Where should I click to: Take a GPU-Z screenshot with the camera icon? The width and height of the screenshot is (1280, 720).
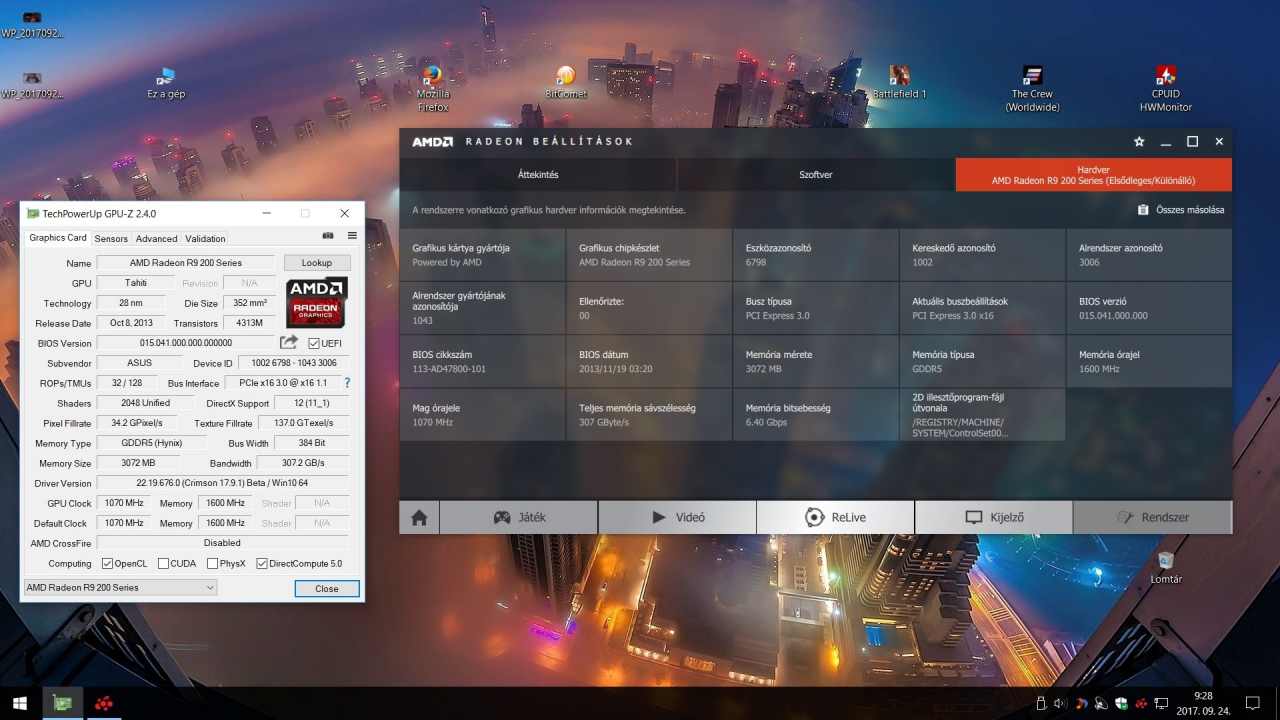click(x=328, y=236)
